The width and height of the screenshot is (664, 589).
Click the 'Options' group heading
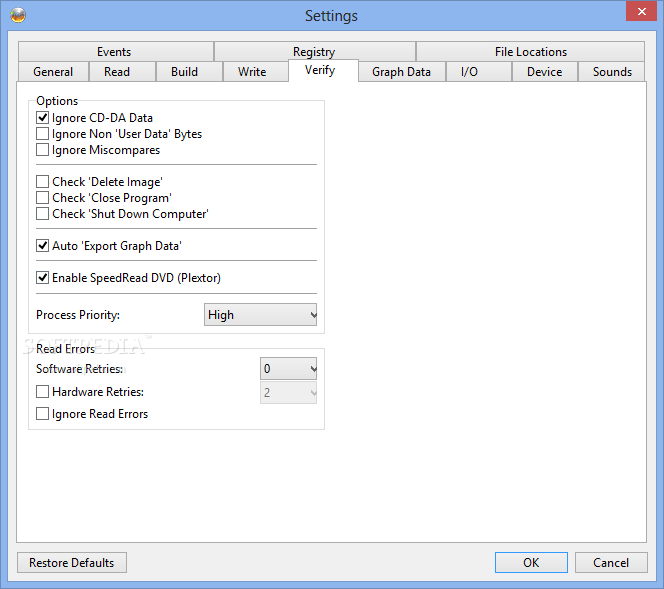click(x=57, y=101)
